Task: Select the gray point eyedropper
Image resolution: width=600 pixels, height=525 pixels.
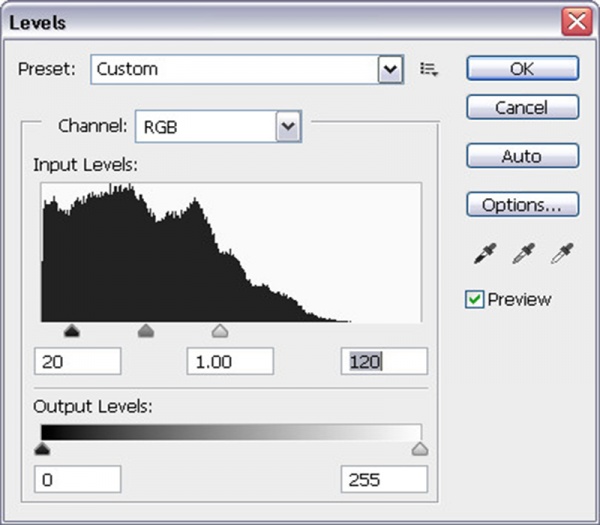Action: [523, 253]
